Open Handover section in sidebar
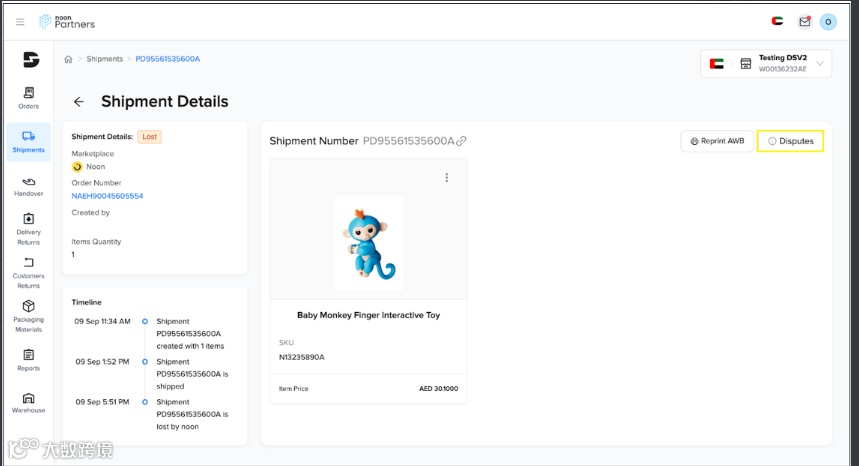859x466 pixels. pos(28,186)
